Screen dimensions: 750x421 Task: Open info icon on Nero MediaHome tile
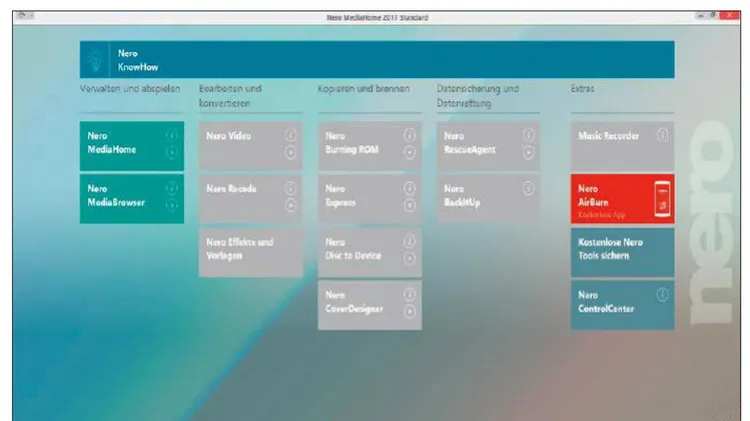pos(171,135)
